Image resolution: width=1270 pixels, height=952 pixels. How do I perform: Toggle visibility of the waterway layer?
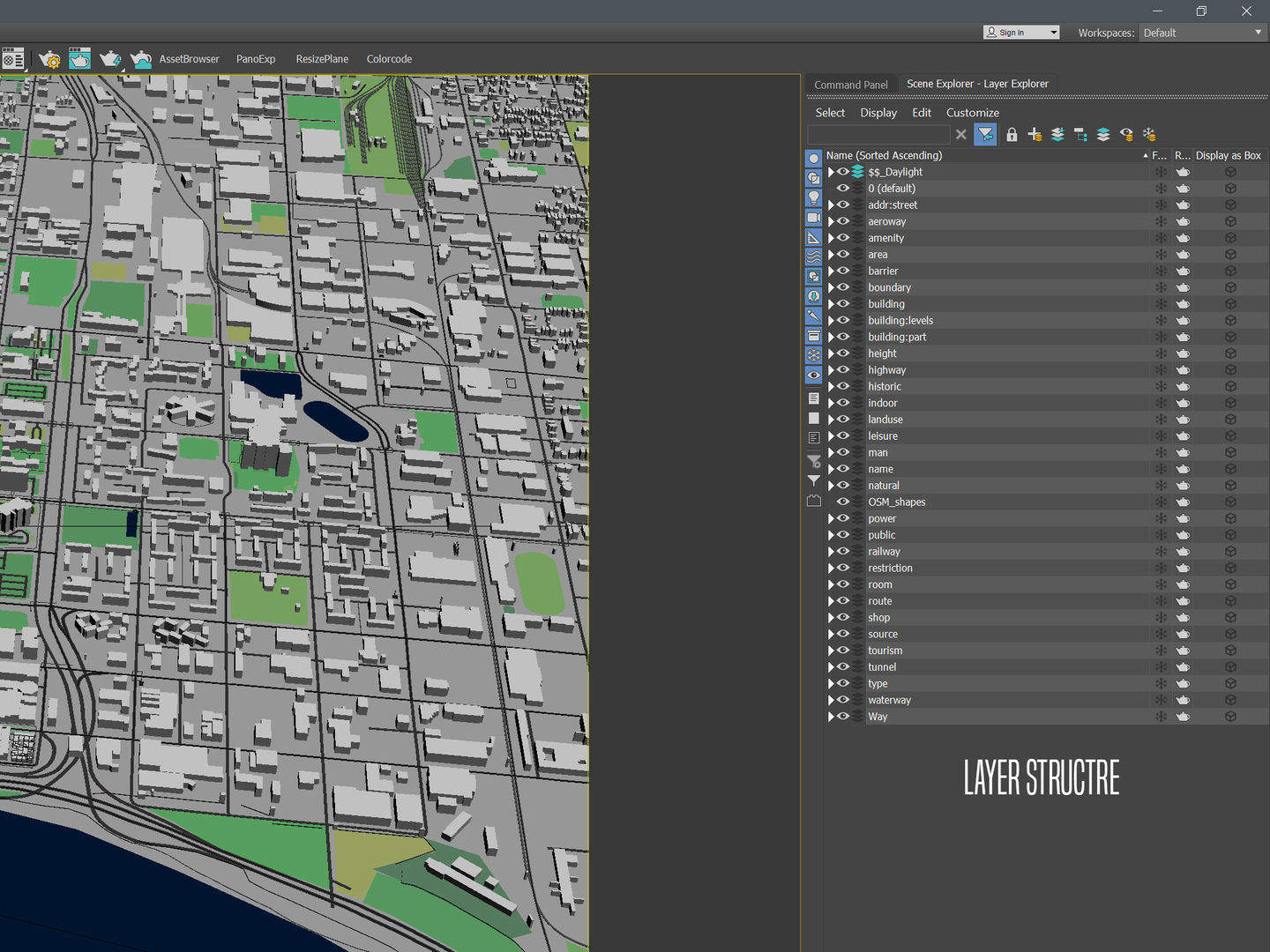(843, 700)
